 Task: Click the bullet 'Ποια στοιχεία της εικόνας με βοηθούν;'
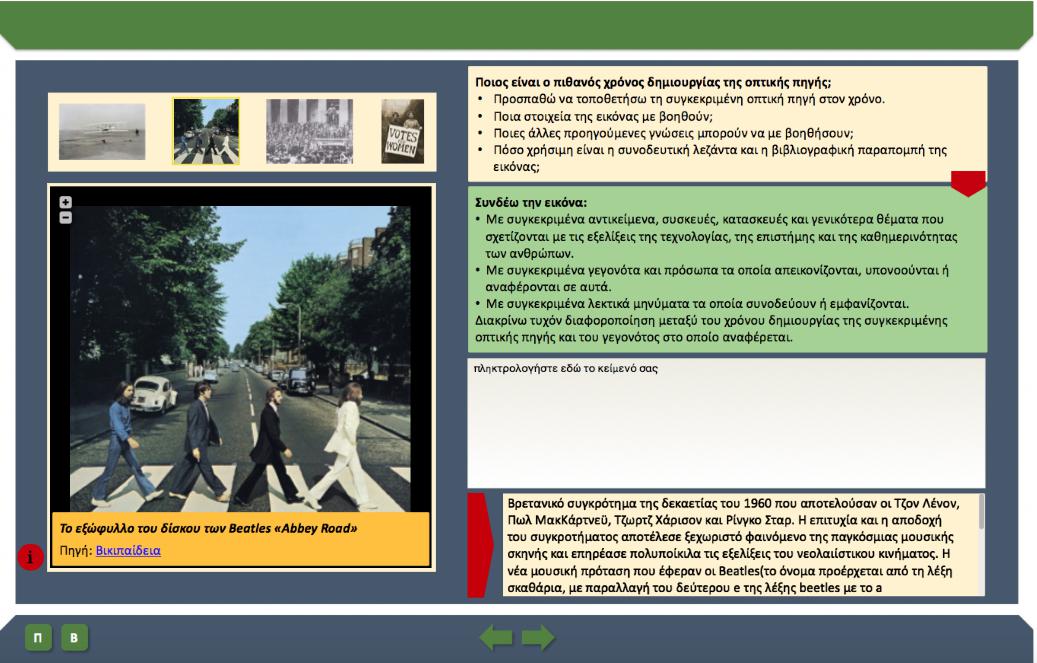tap(602, 116)
